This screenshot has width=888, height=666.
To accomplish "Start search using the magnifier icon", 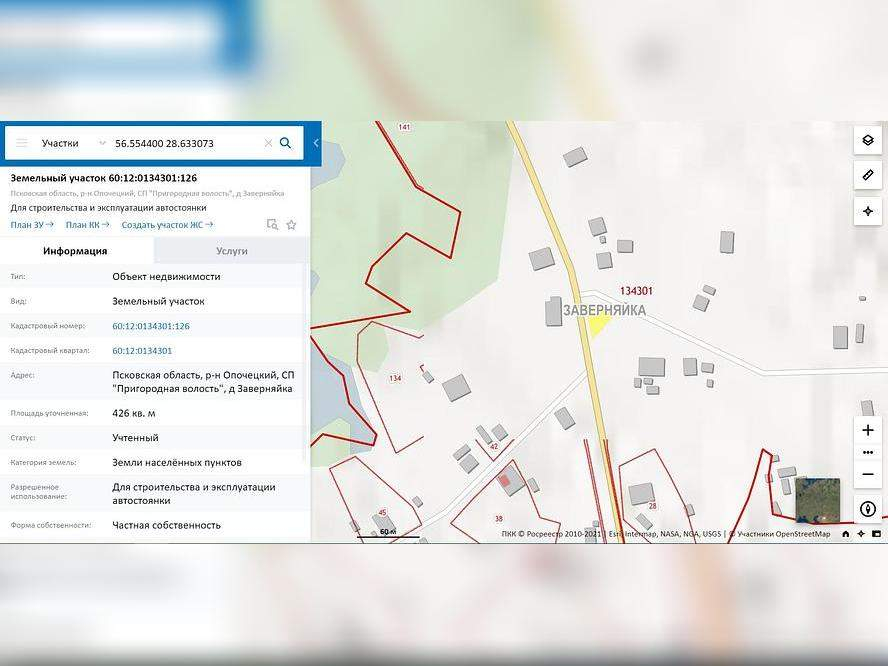I will coord(285,142).
